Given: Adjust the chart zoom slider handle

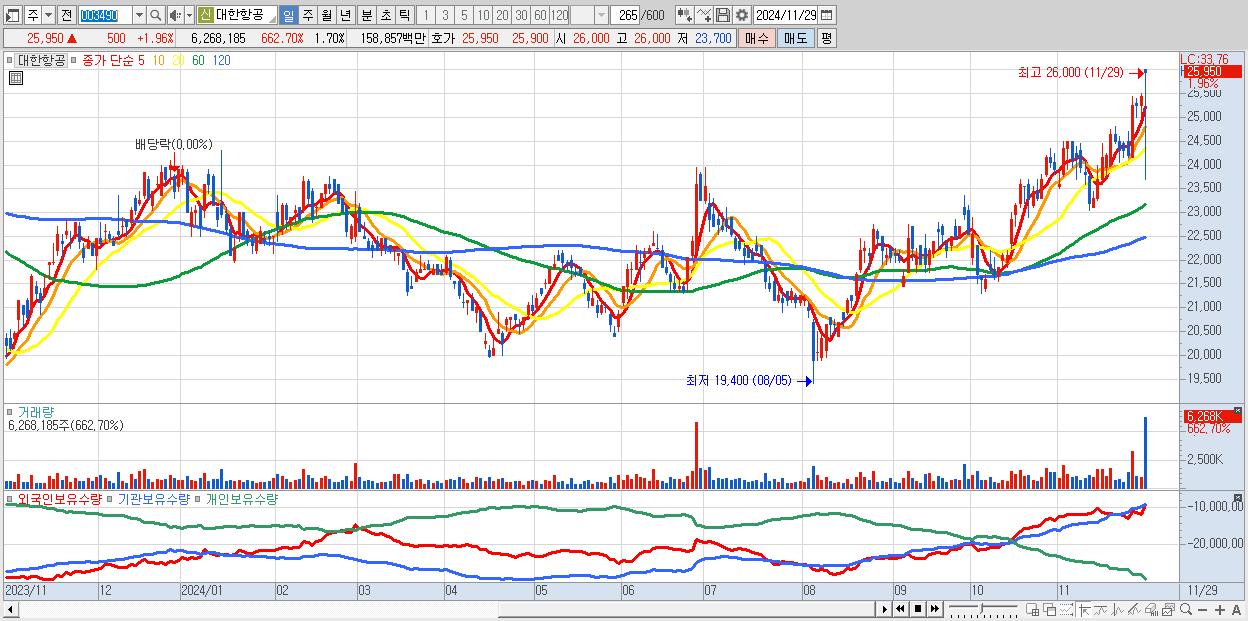Looking at the screenshot, I should (981, 608).
